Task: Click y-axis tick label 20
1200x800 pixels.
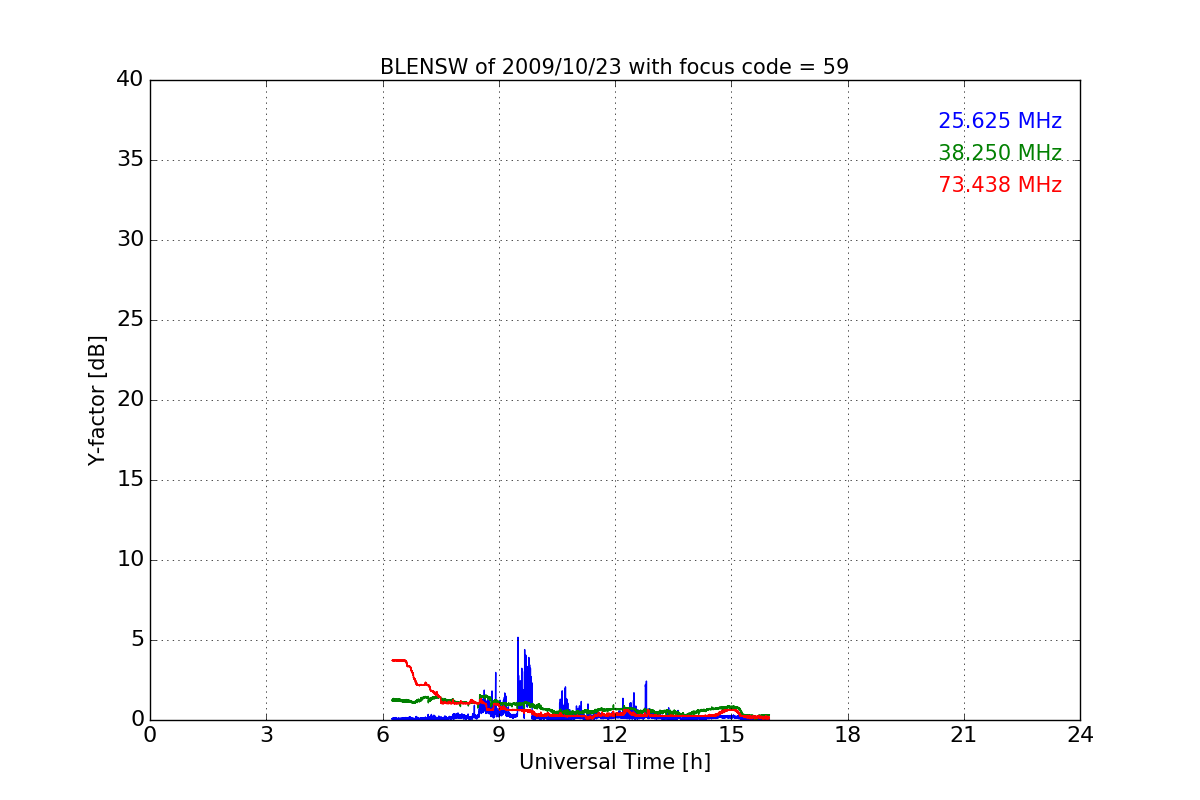Action: click(130, 400)
